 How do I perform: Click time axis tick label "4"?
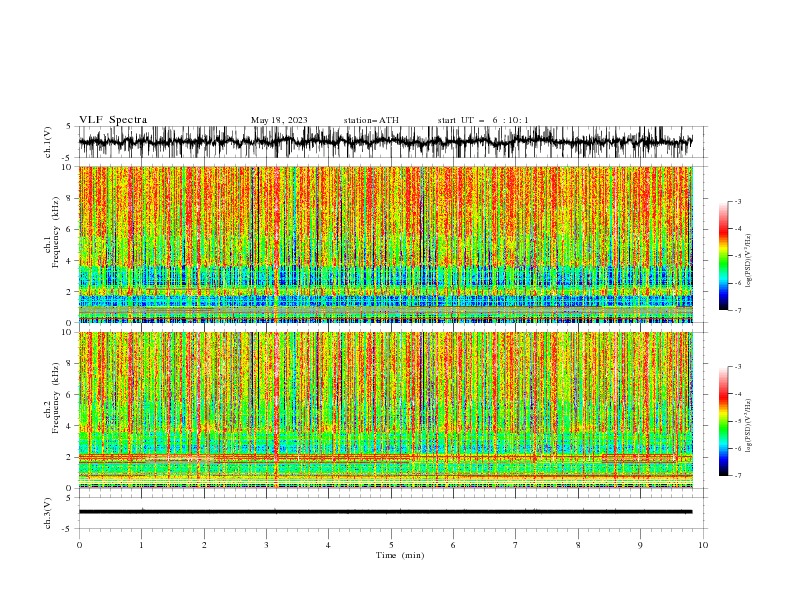point(328,545)
